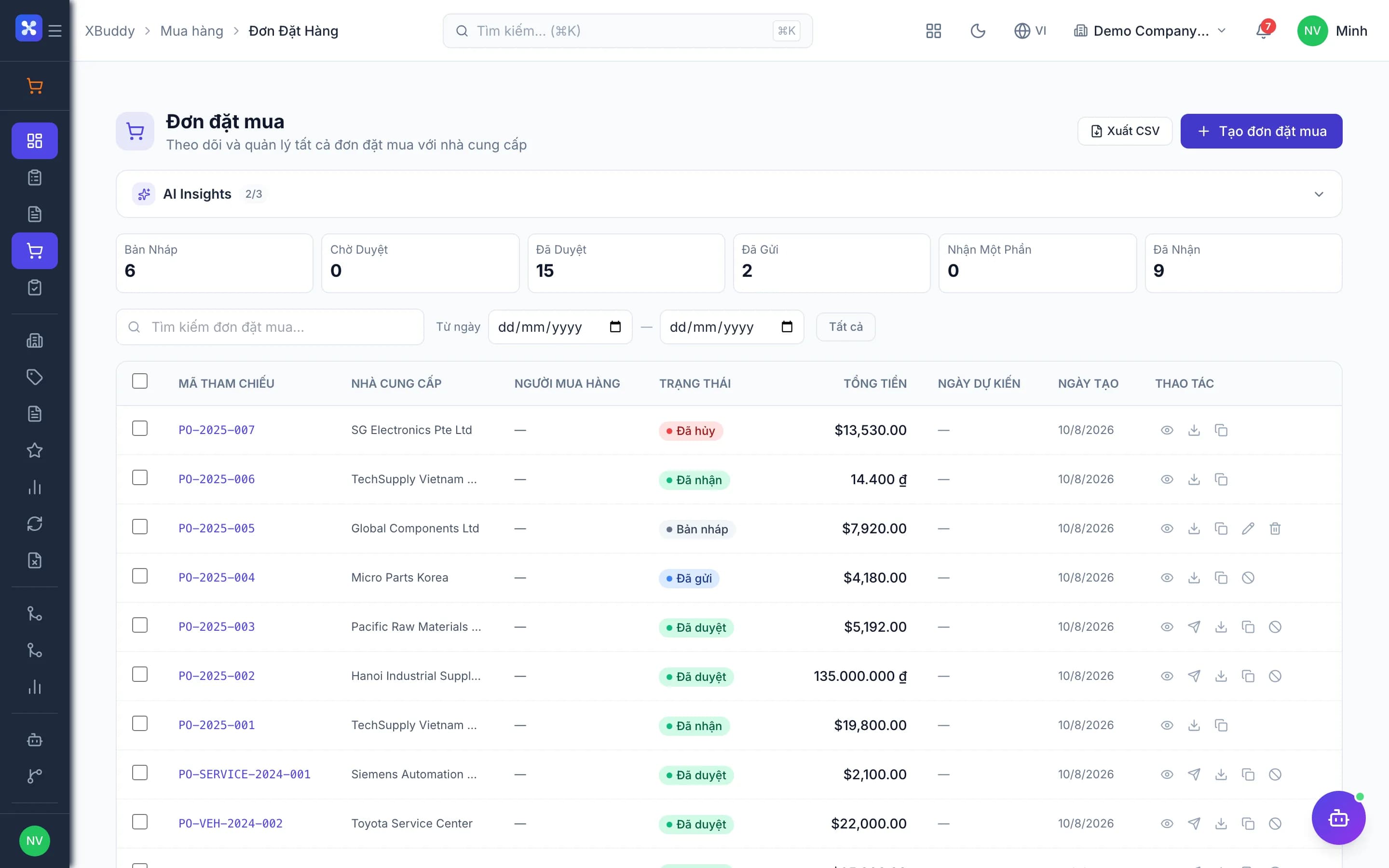Open the Demo Company dropdown
Image resolution: width=1389 pixels, height=868 pixels.
(x=1150, y=31)
